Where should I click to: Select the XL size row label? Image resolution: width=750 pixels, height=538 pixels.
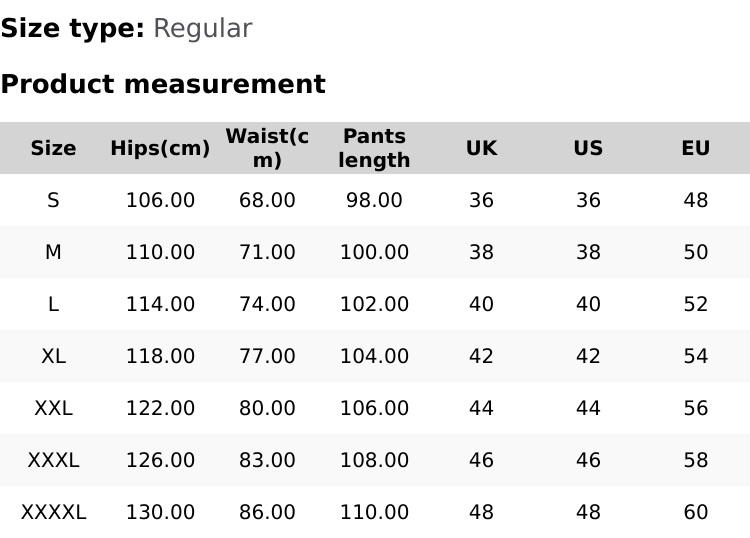coord(53,356)
